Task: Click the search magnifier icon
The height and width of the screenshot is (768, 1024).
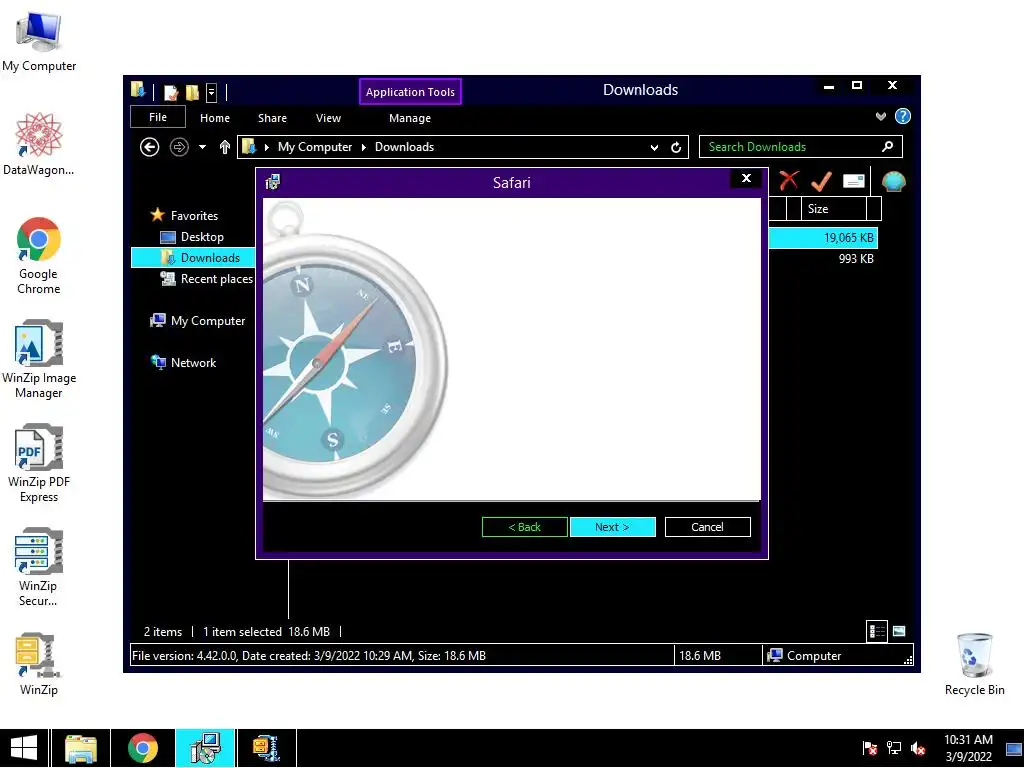Action: pyautogui.click(x=888, y=146)
